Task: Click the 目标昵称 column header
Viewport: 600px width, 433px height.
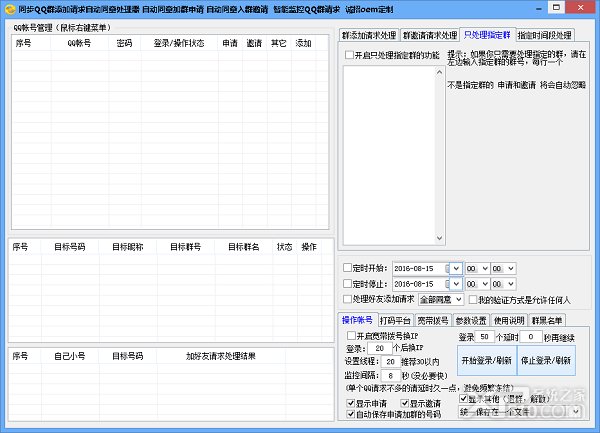Action: tap(127, 247)
